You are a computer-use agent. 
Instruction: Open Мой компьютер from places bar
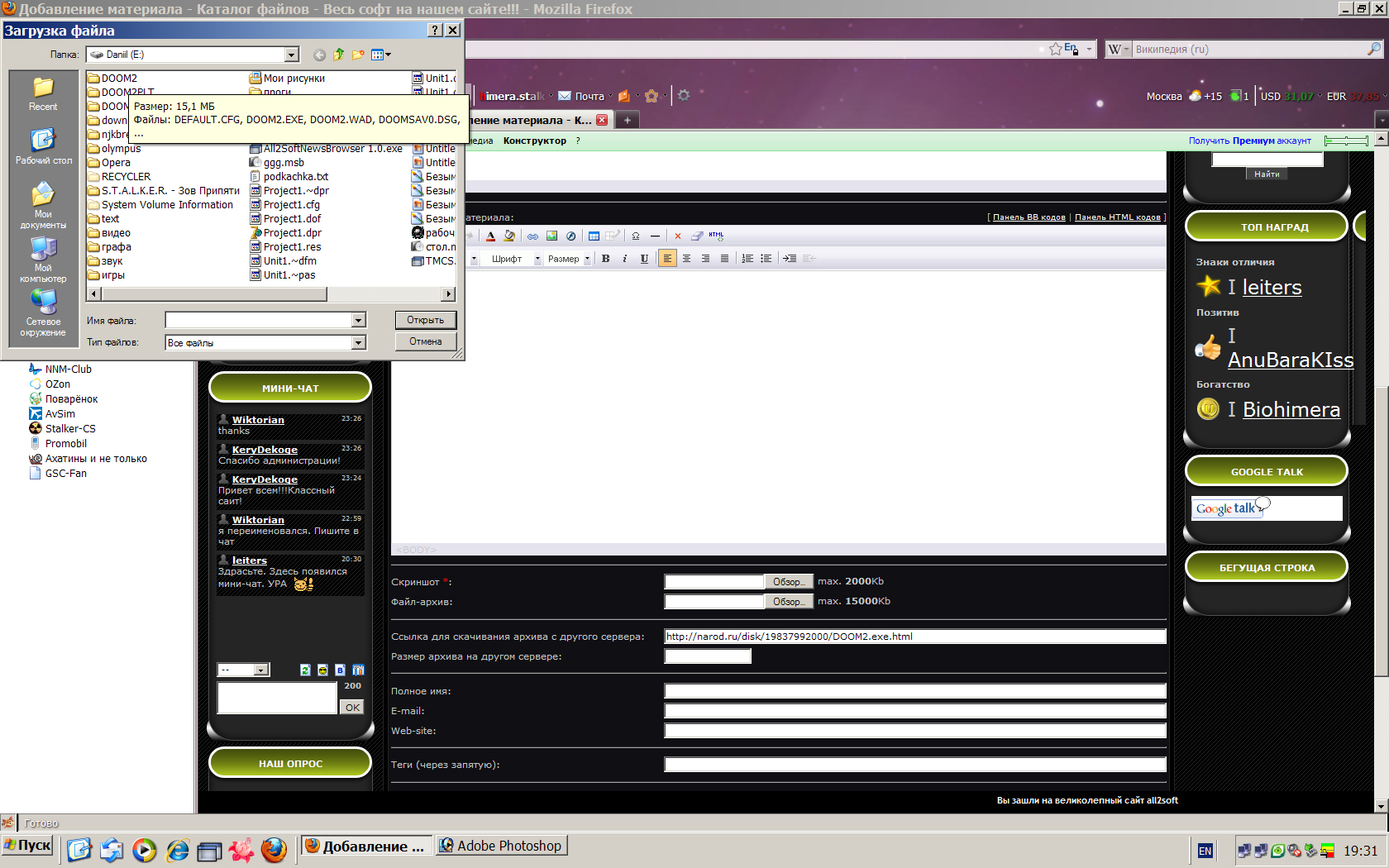coord(43,260)
